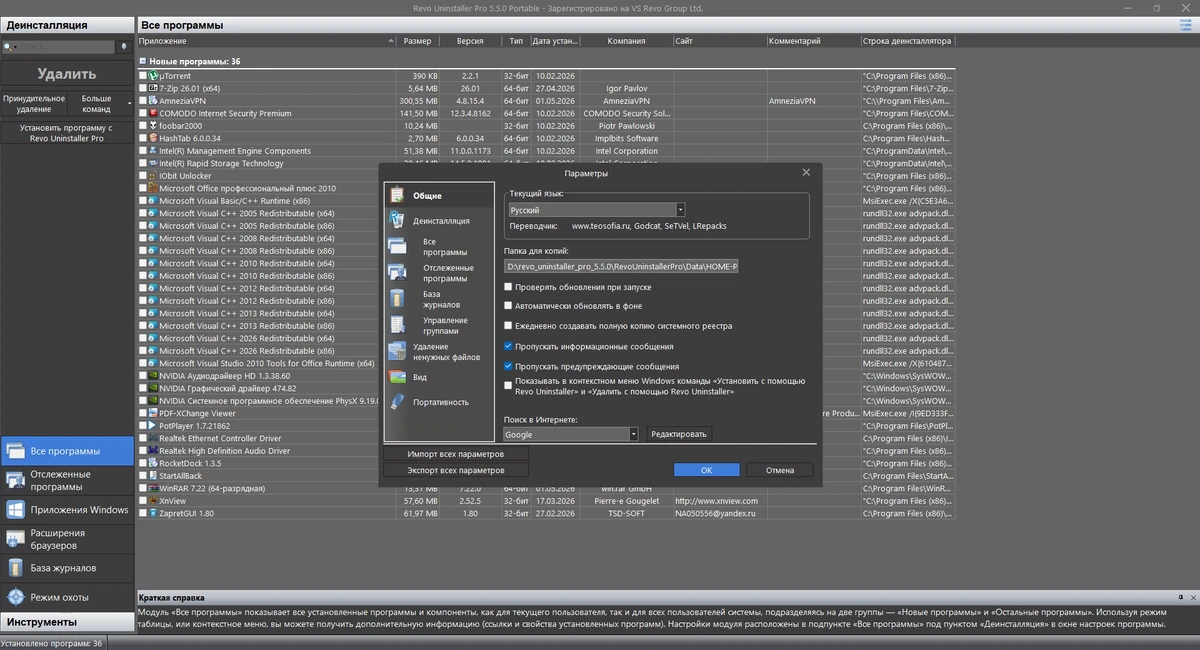Click Принудительное удаление button

click(34, 104)
